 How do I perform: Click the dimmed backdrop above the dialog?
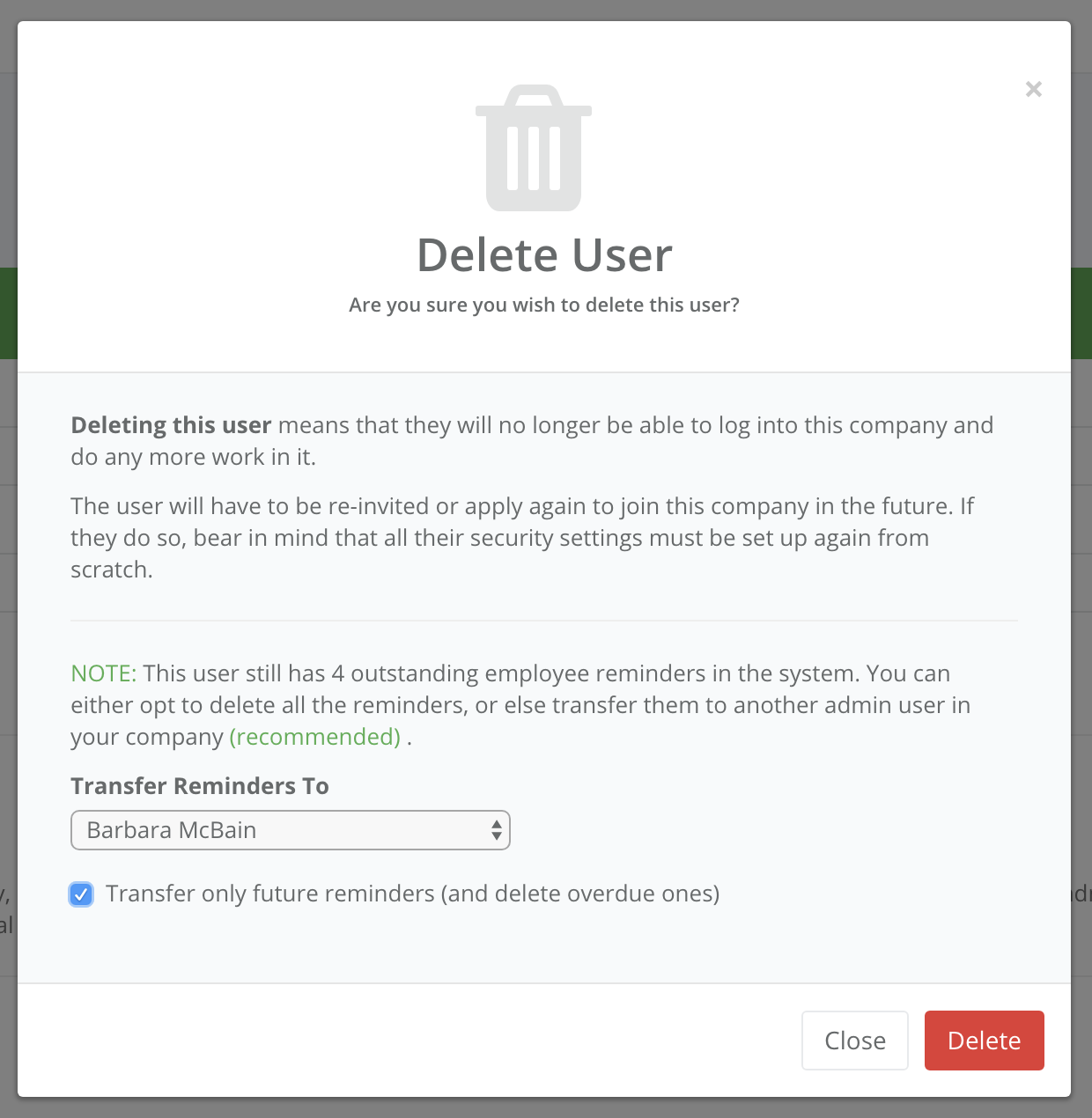click(546, 10)
